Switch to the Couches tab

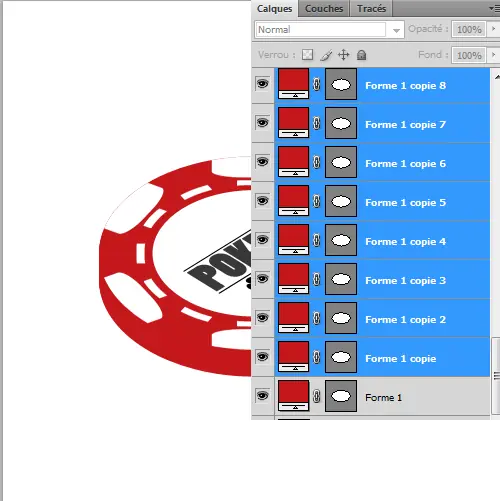[324, 9]
